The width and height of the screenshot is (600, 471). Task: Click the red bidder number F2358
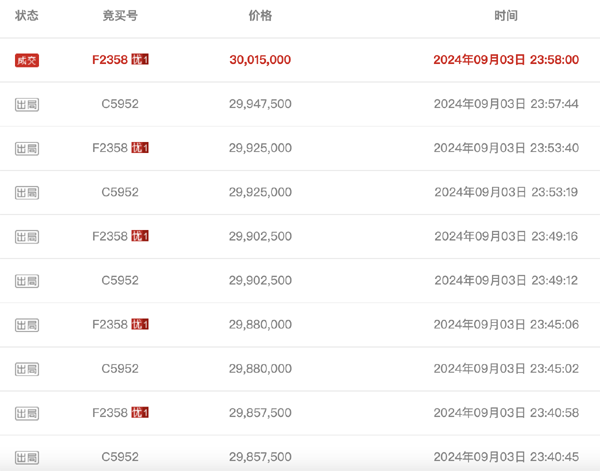pyautogui.click(x=110, y=60)
